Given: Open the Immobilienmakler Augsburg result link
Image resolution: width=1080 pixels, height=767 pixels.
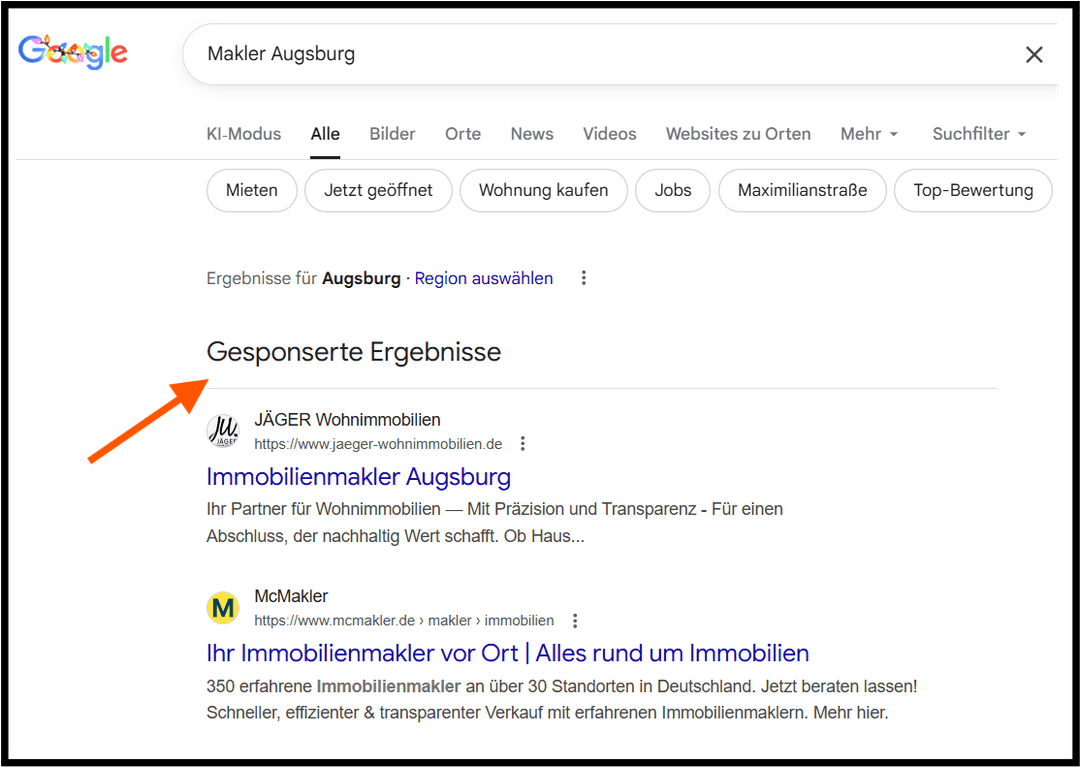Looking at the screenshot, I should point(358,477).
